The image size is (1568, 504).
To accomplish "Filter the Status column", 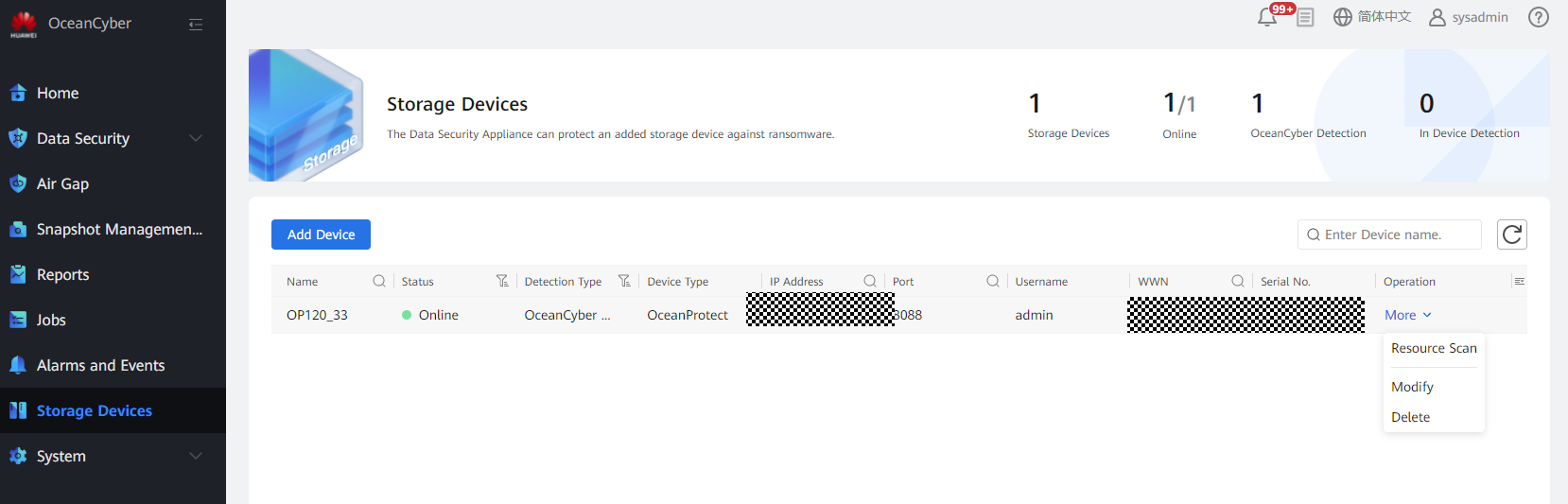I will point(502,281).
